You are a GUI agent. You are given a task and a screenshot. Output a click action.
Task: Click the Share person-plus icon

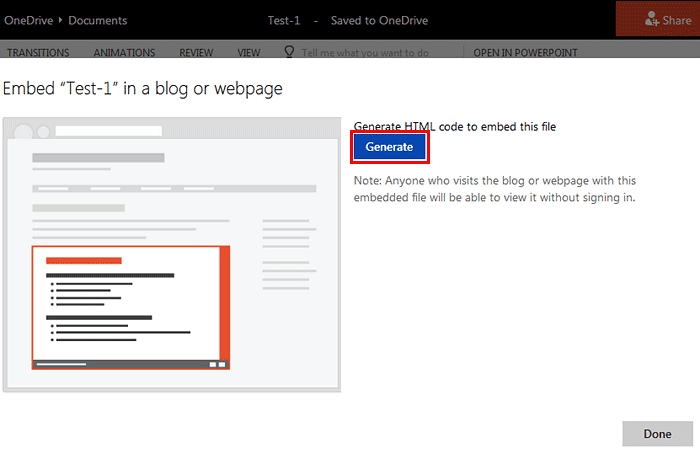(x=653, y=20)
